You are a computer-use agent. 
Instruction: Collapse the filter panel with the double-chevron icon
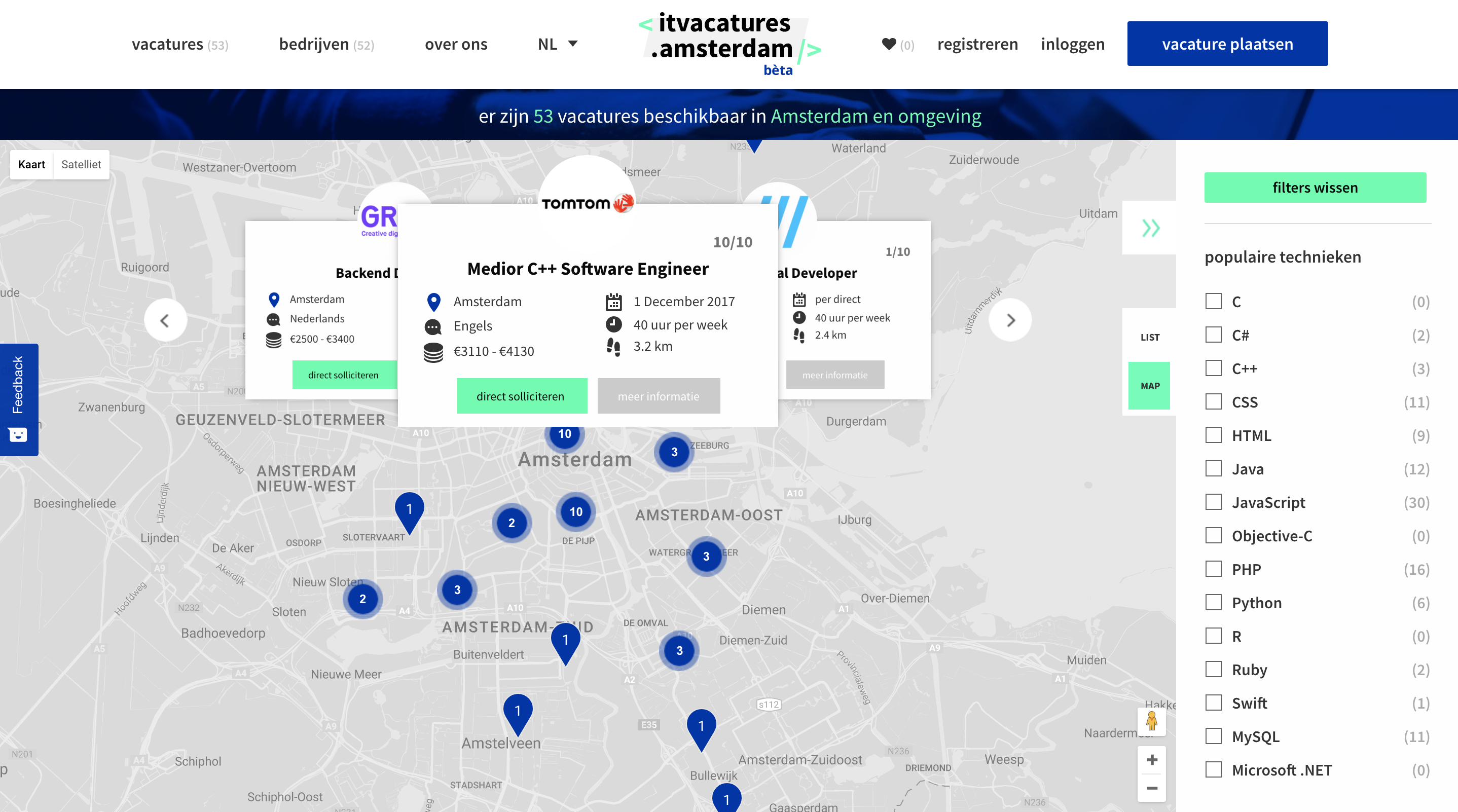pos(1150,228)
